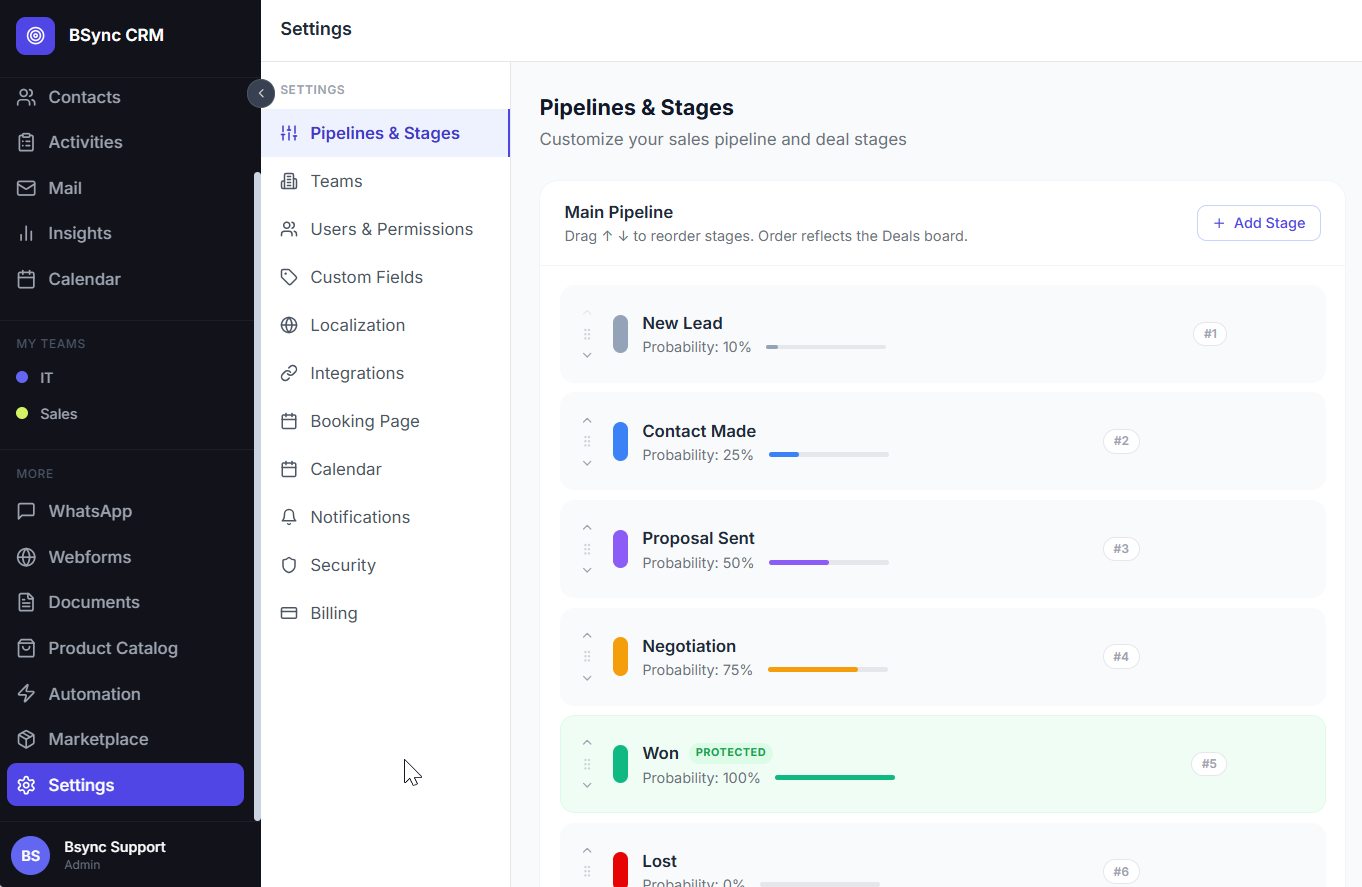Click the purple Proposal Sent color swatch
Viewport: 1362px width, 887px height.
click(620, 549)
